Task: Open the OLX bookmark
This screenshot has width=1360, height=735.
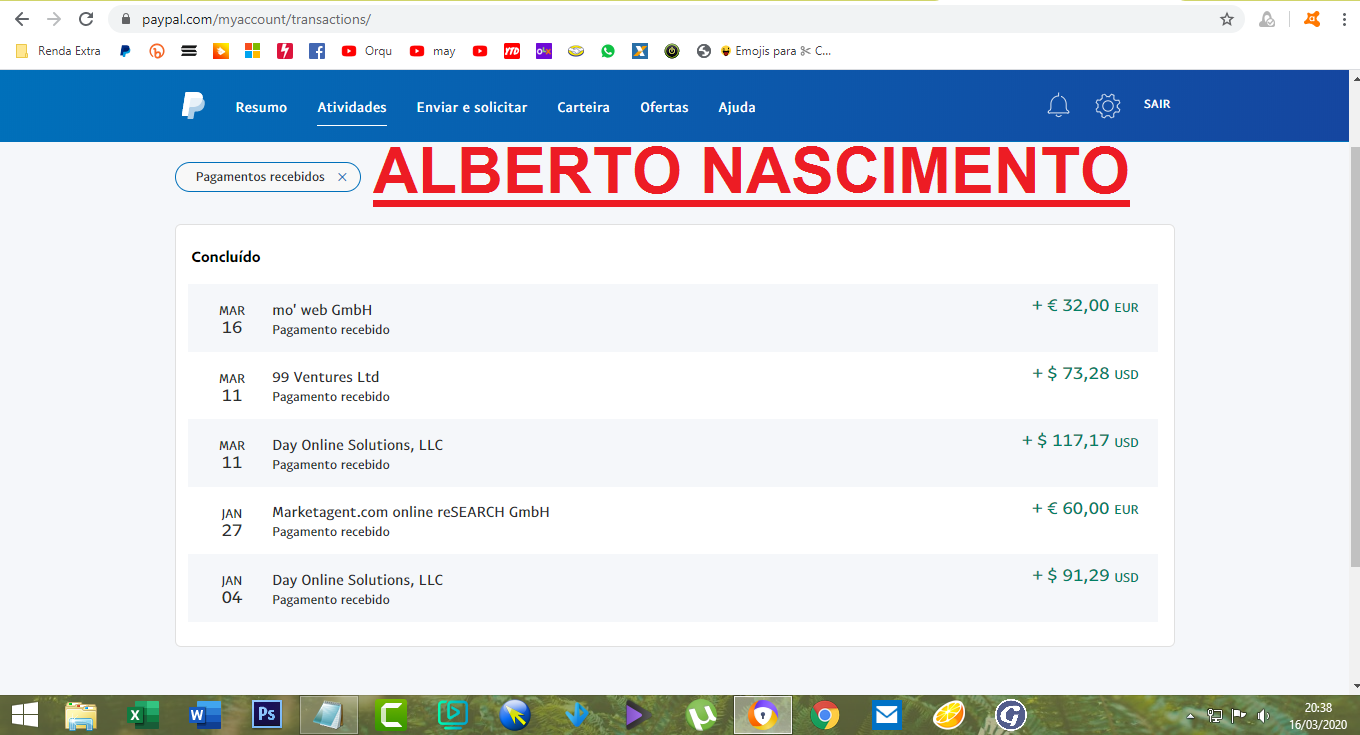Action: coord(544,51)
